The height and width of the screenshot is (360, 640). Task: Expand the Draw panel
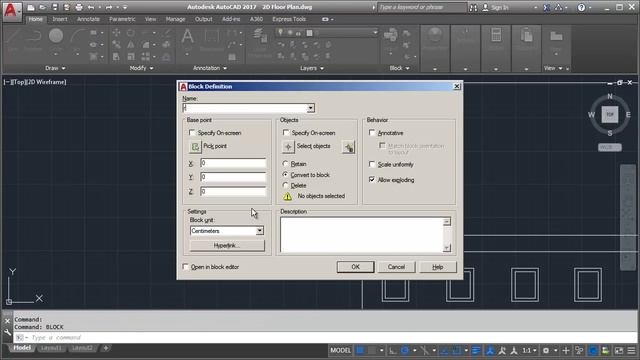[55, 68]
